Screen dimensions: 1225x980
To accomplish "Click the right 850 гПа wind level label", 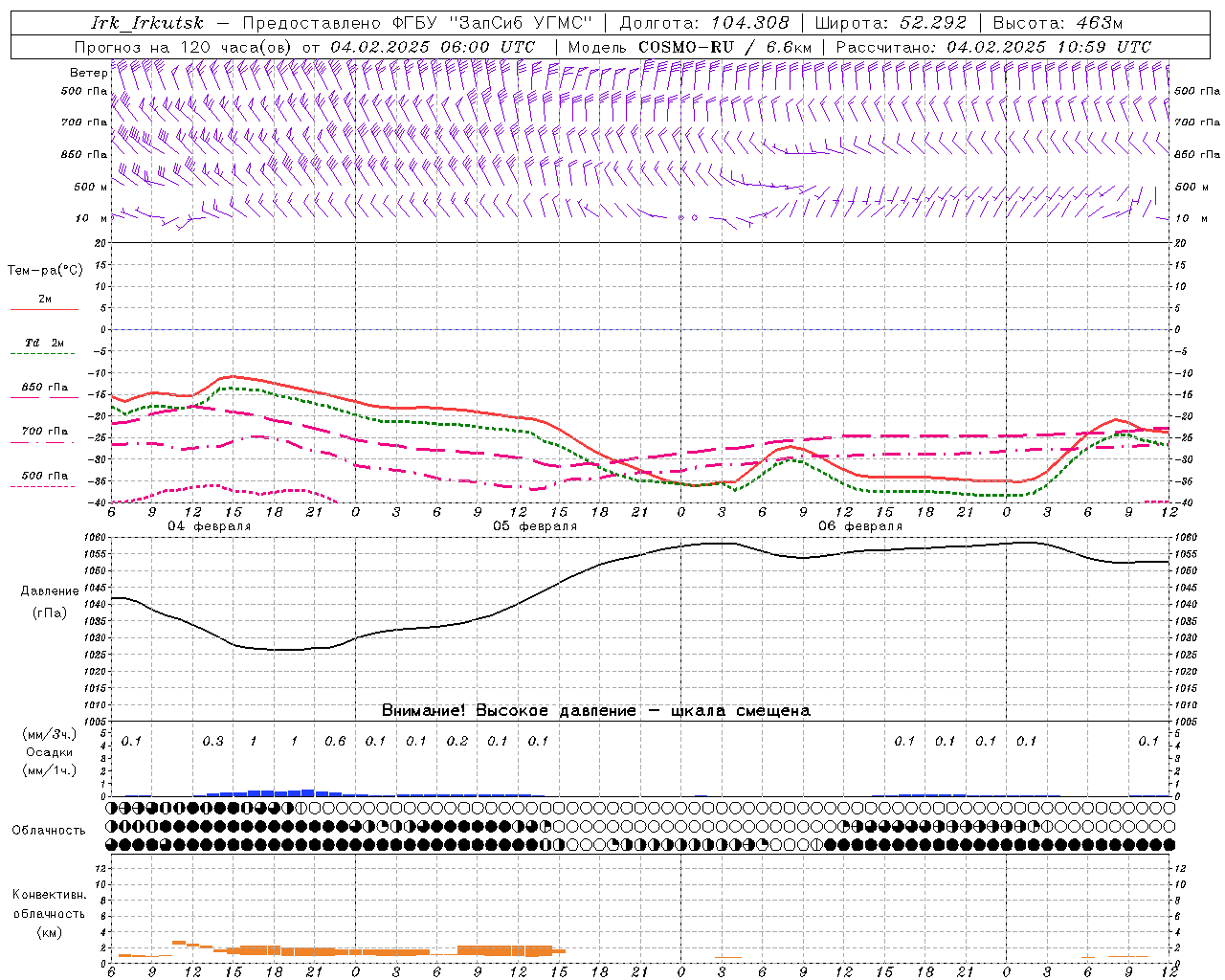I will pos(1197,154).
